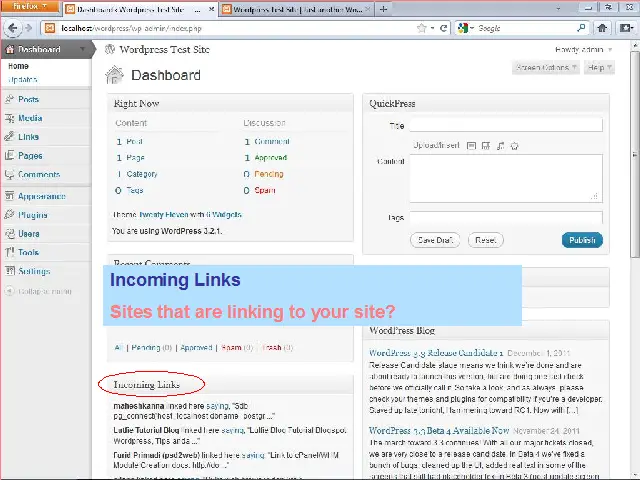Open the Page content link

[x=136, y=158]
